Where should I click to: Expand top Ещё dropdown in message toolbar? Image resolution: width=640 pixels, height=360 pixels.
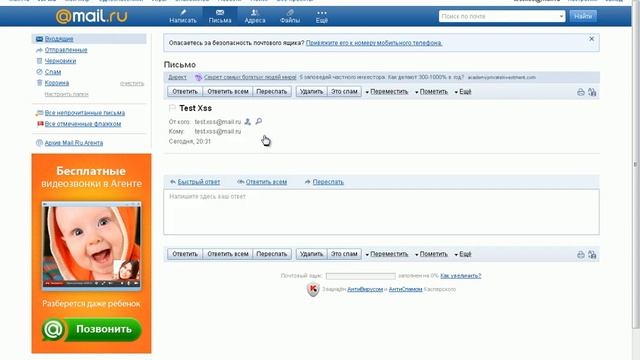point(463,92)
